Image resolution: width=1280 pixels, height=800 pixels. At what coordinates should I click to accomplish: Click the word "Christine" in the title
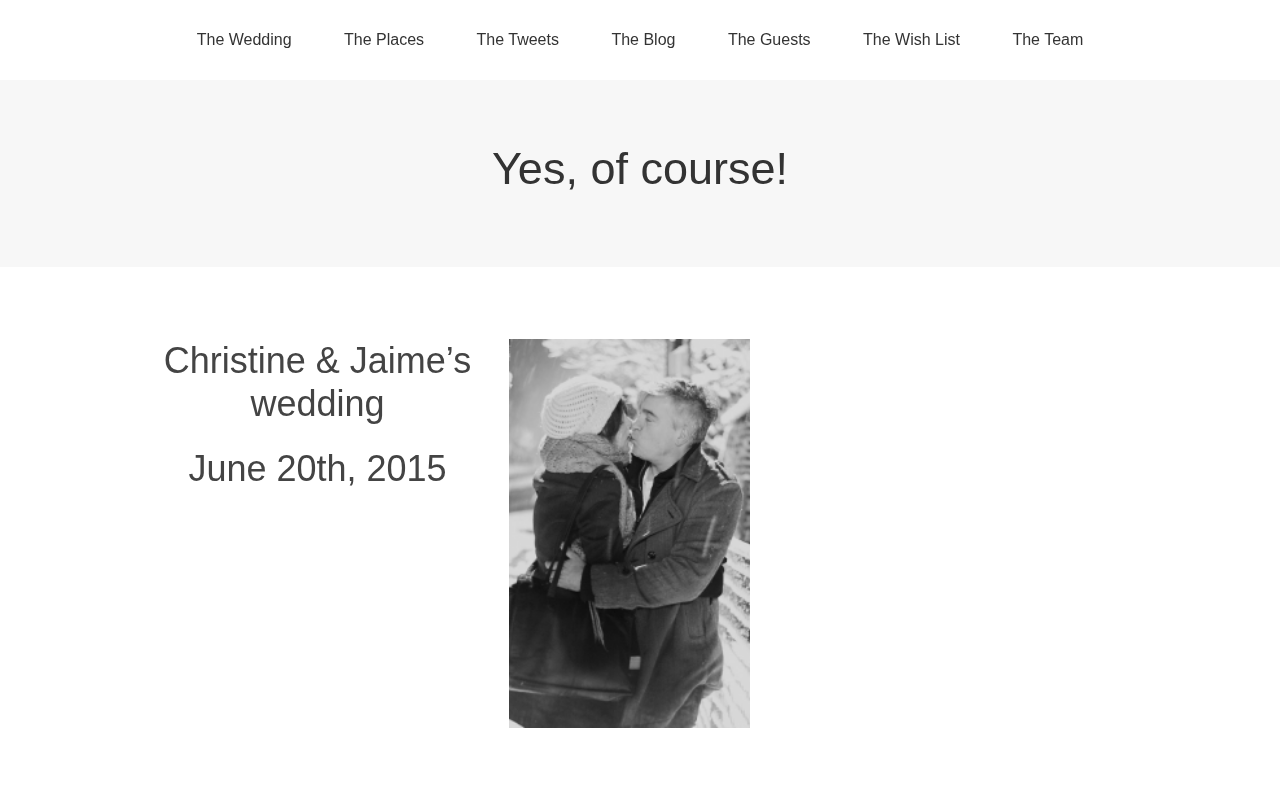point(234,361)
